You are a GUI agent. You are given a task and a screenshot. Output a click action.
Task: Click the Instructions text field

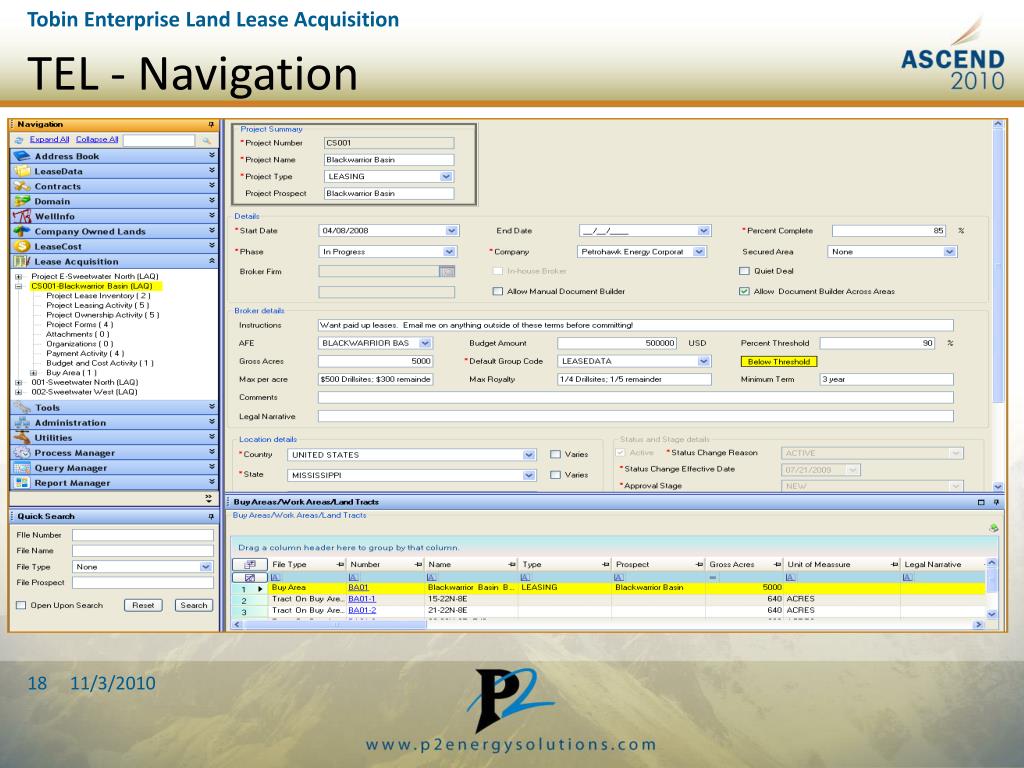[x=635, y=325]
